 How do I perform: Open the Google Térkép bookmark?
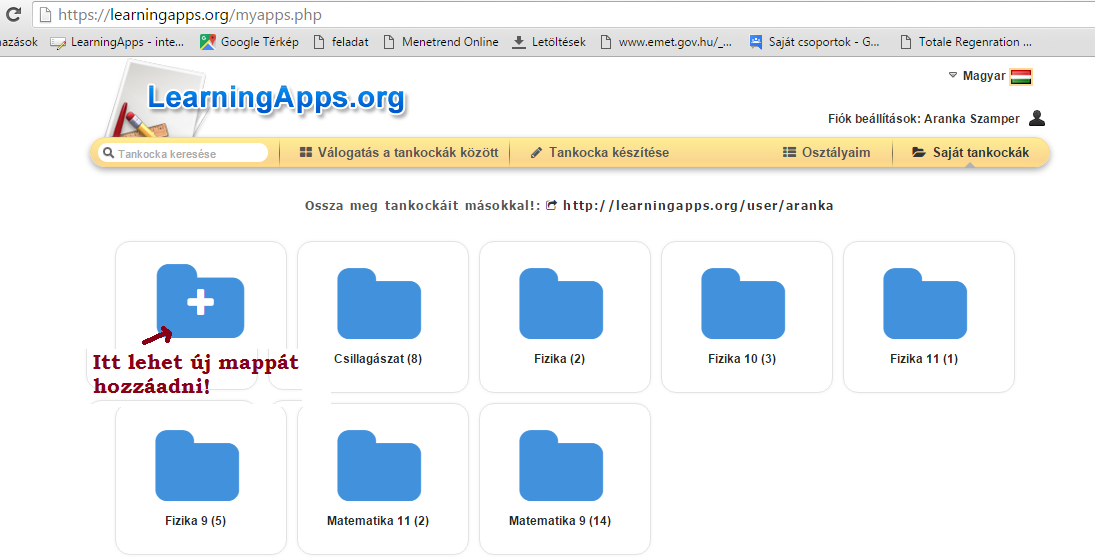249,42
